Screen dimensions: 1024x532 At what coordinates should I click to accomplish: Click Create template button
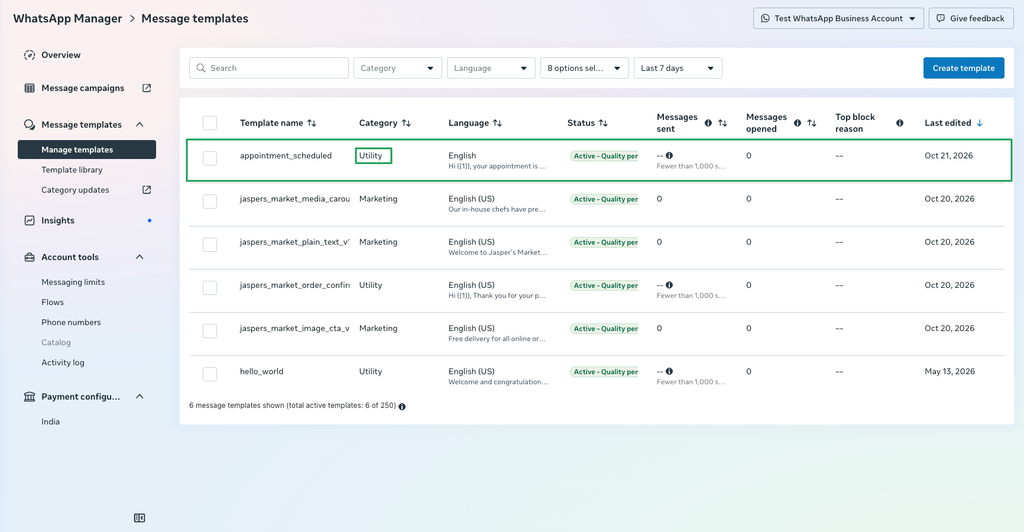(x=963, y=68)
